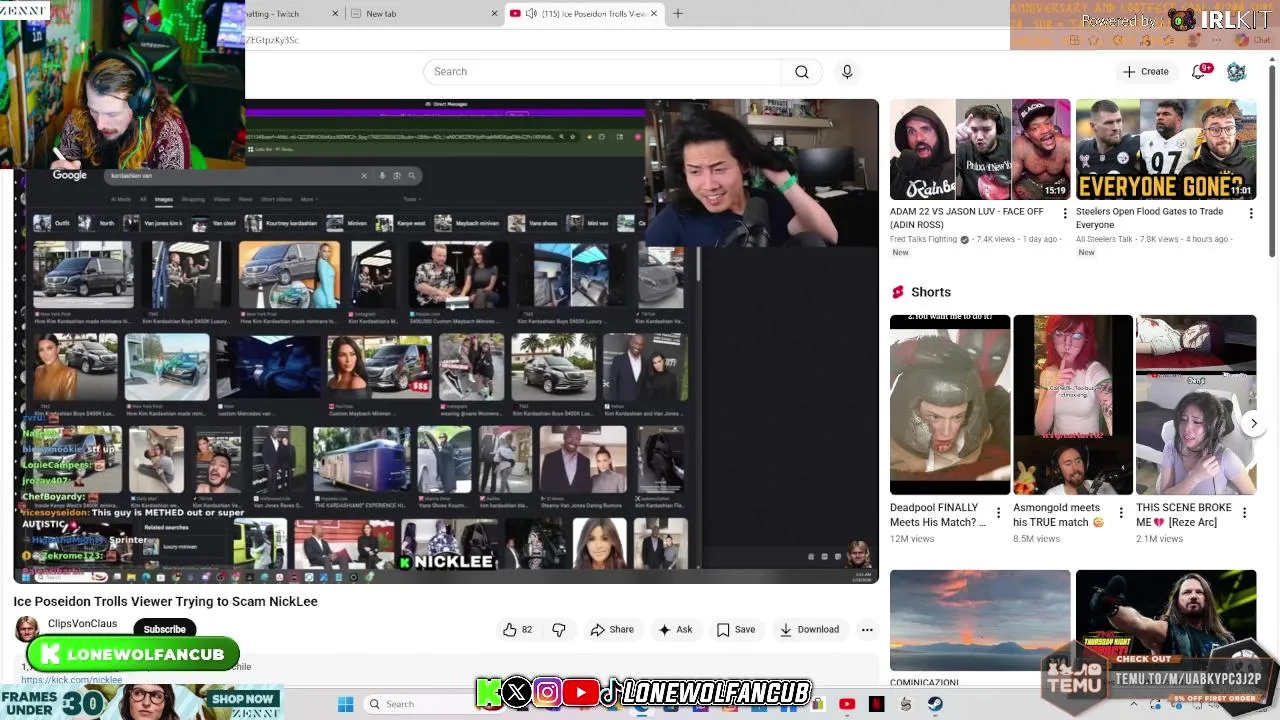Click the browser address bar URL
The width and height of the screenshot is (1280, 720).
point(272,40)
